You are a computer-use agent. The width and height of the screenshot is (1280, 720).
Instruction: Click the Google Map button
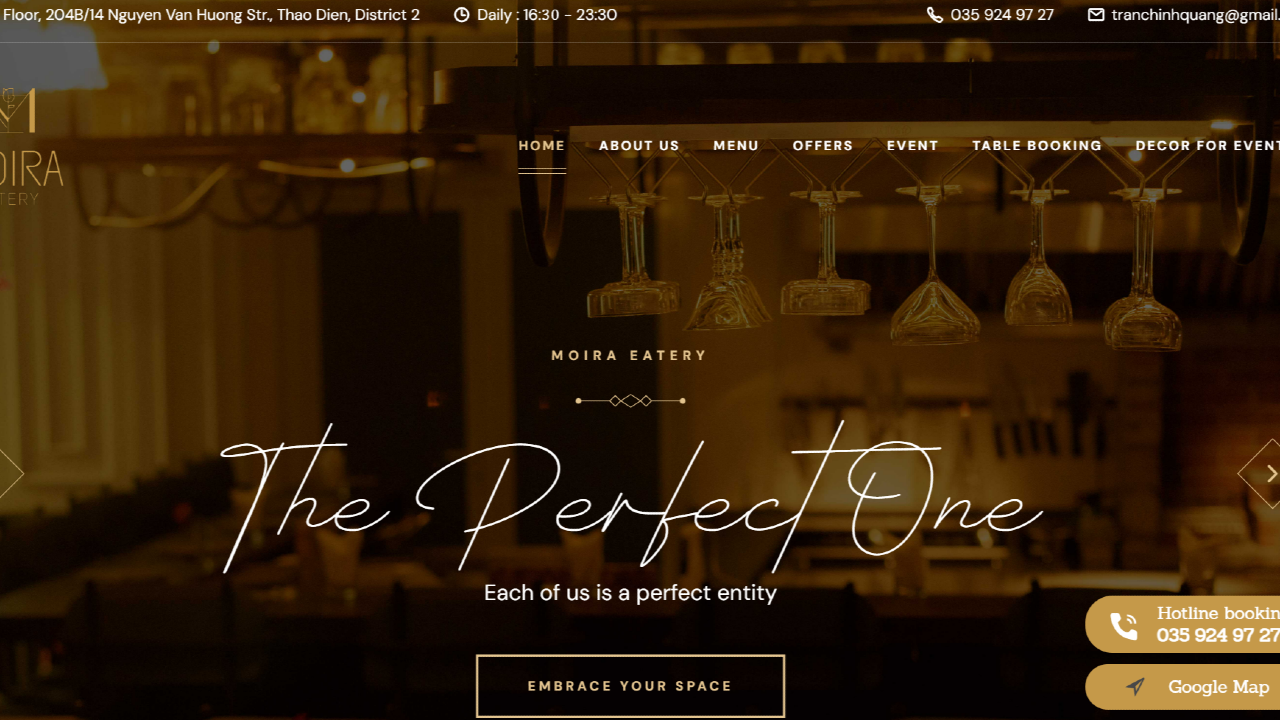tap(1183, 687)
